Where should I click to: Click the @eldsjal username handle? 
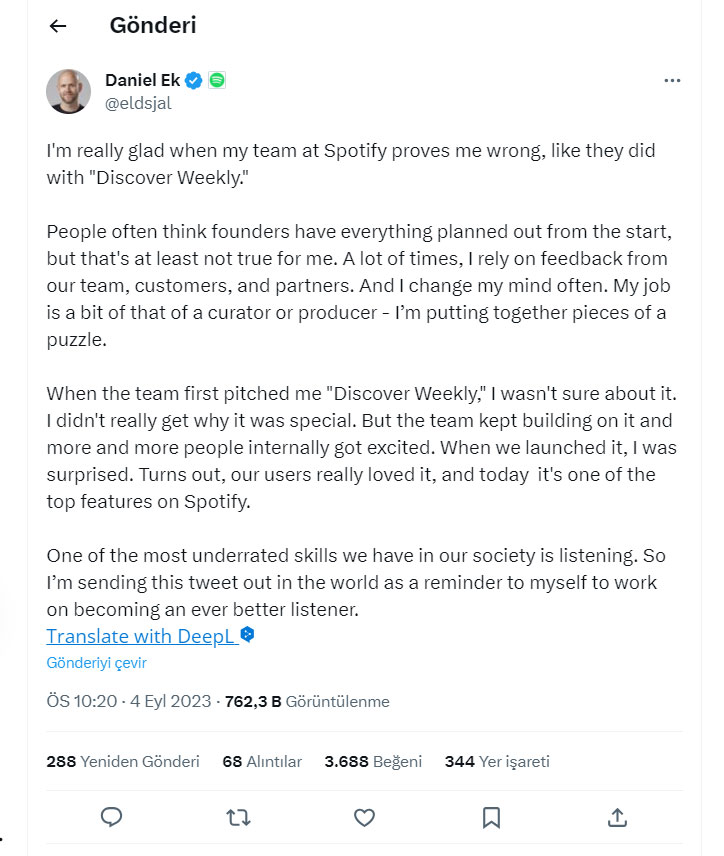click(x=138, y=102)
